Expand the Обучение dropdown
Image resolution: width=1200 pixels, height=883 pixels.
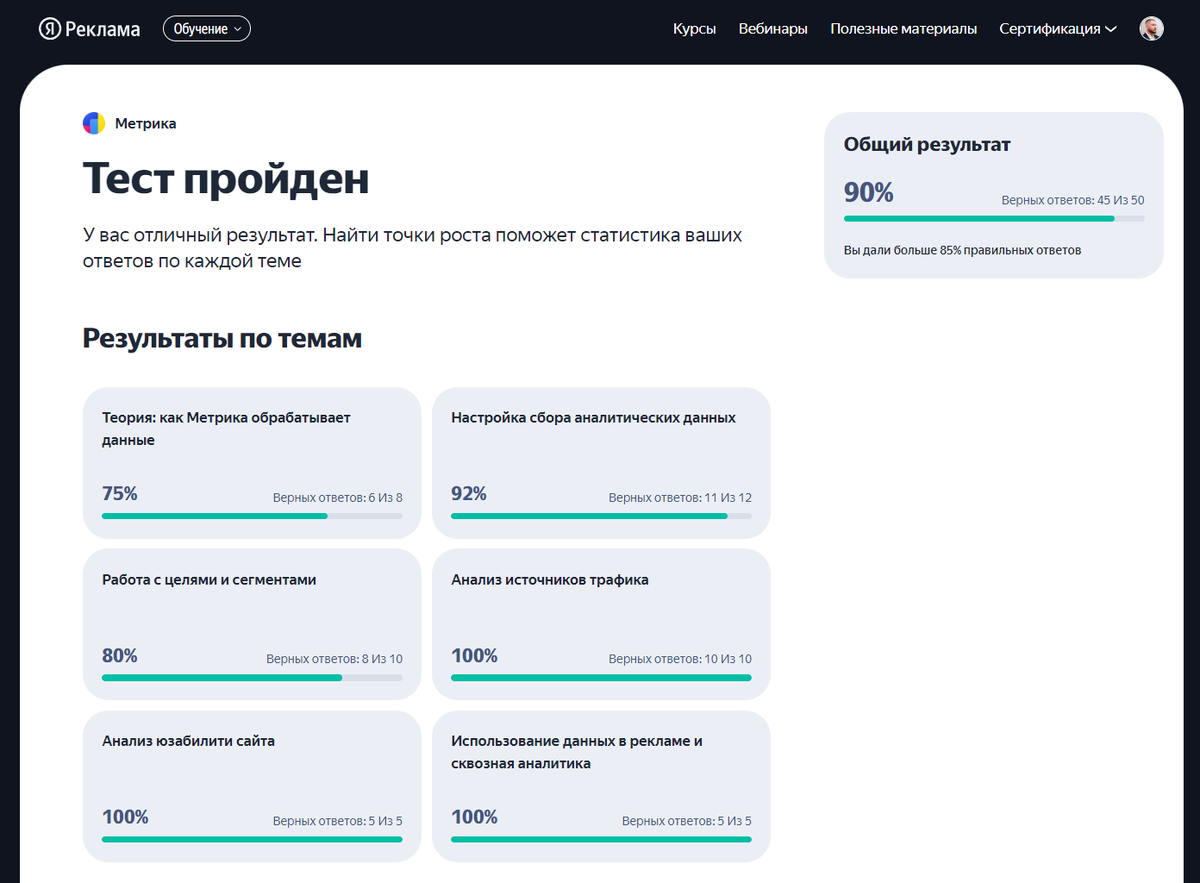pos(207,29)
